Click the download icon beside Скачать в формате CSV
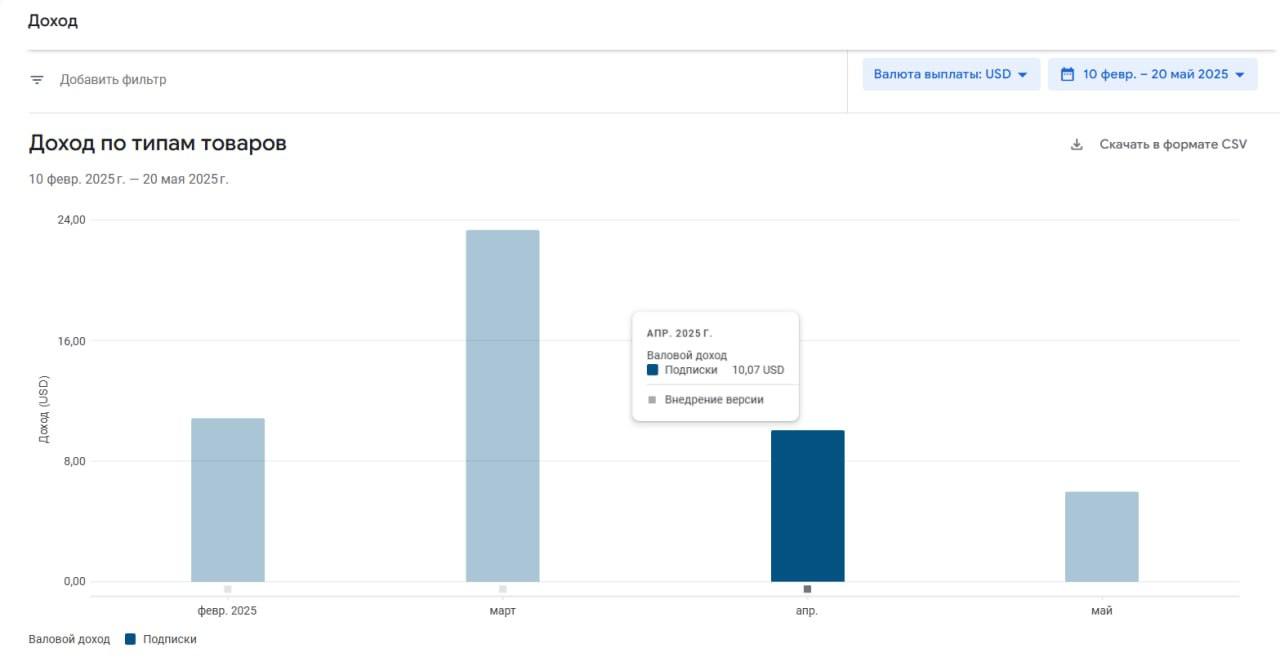 click(x=1077, y=145)
